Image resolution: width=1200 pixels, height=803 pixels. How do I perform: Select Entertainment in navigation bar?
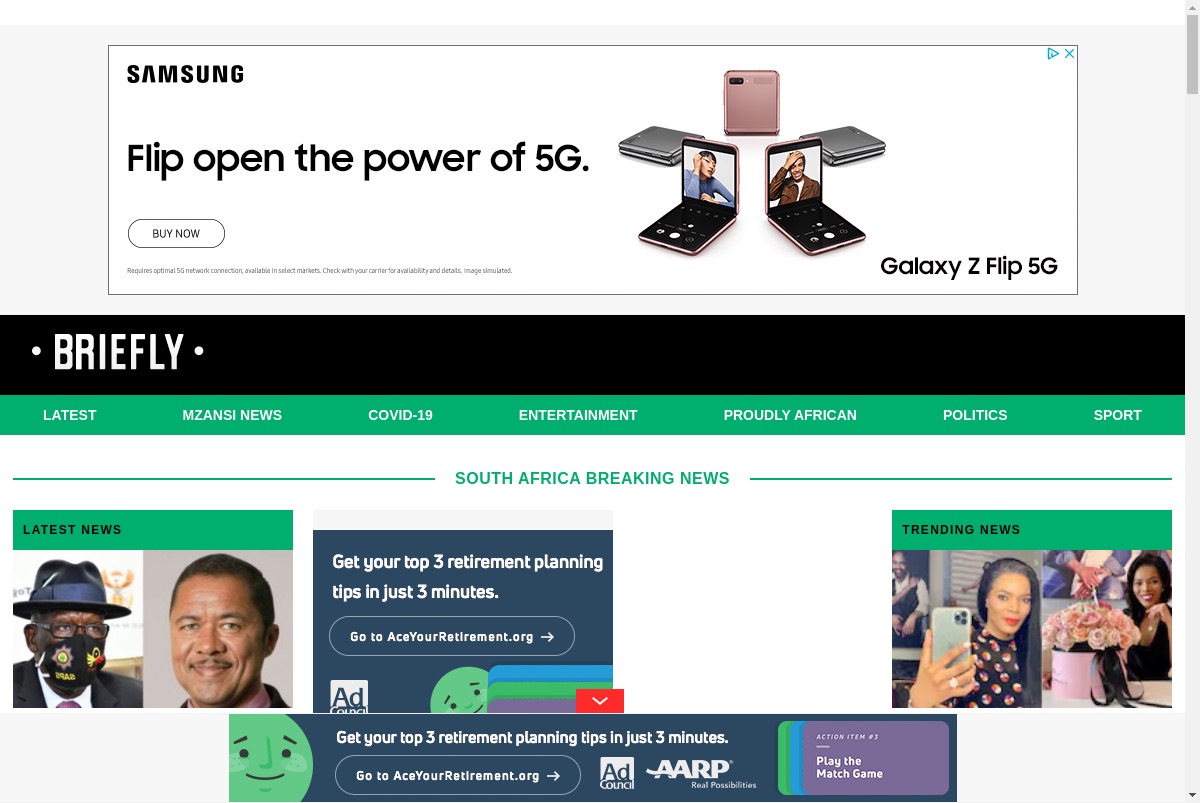[x=578, y=415]
